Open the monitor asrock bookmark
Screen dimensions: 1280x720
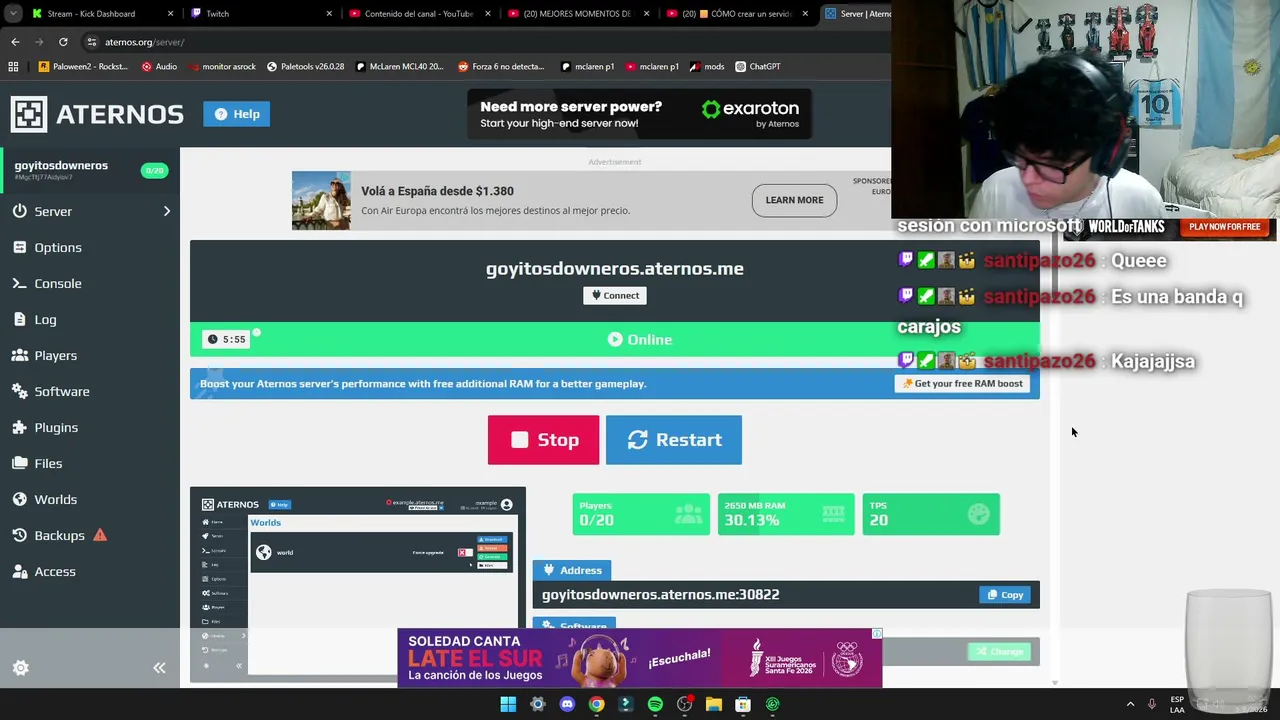222,67
